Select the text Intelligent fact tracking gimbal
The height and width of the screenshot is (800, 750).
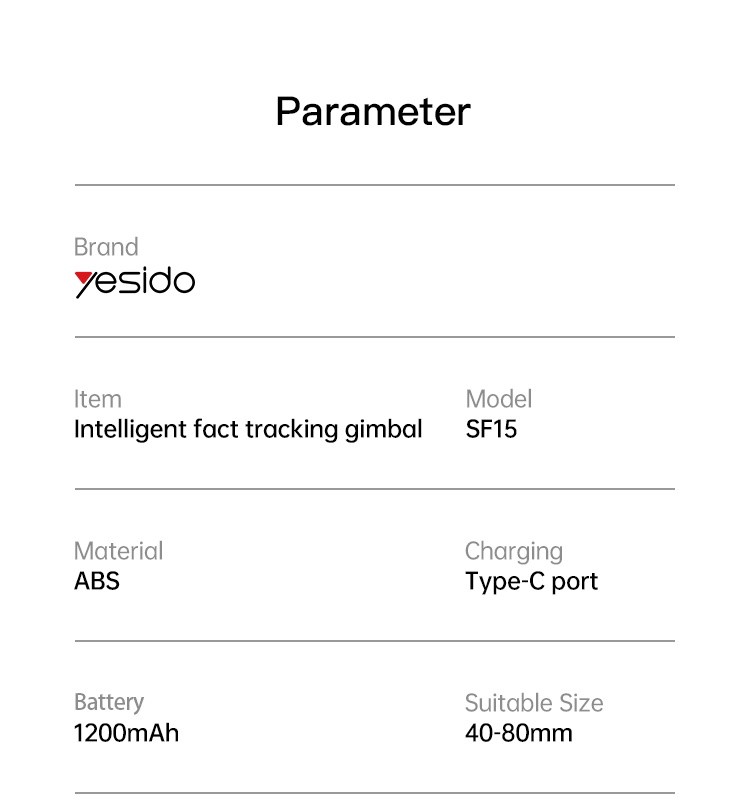tap(248, 429)
